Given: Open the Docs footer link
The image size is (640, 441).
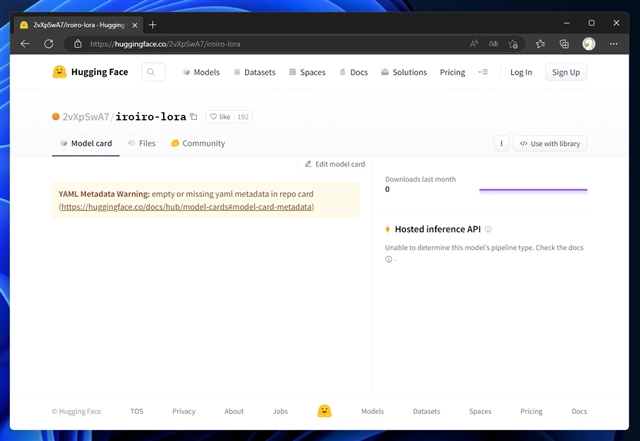Looking at the screenshot, I should (x=579, y=411).
